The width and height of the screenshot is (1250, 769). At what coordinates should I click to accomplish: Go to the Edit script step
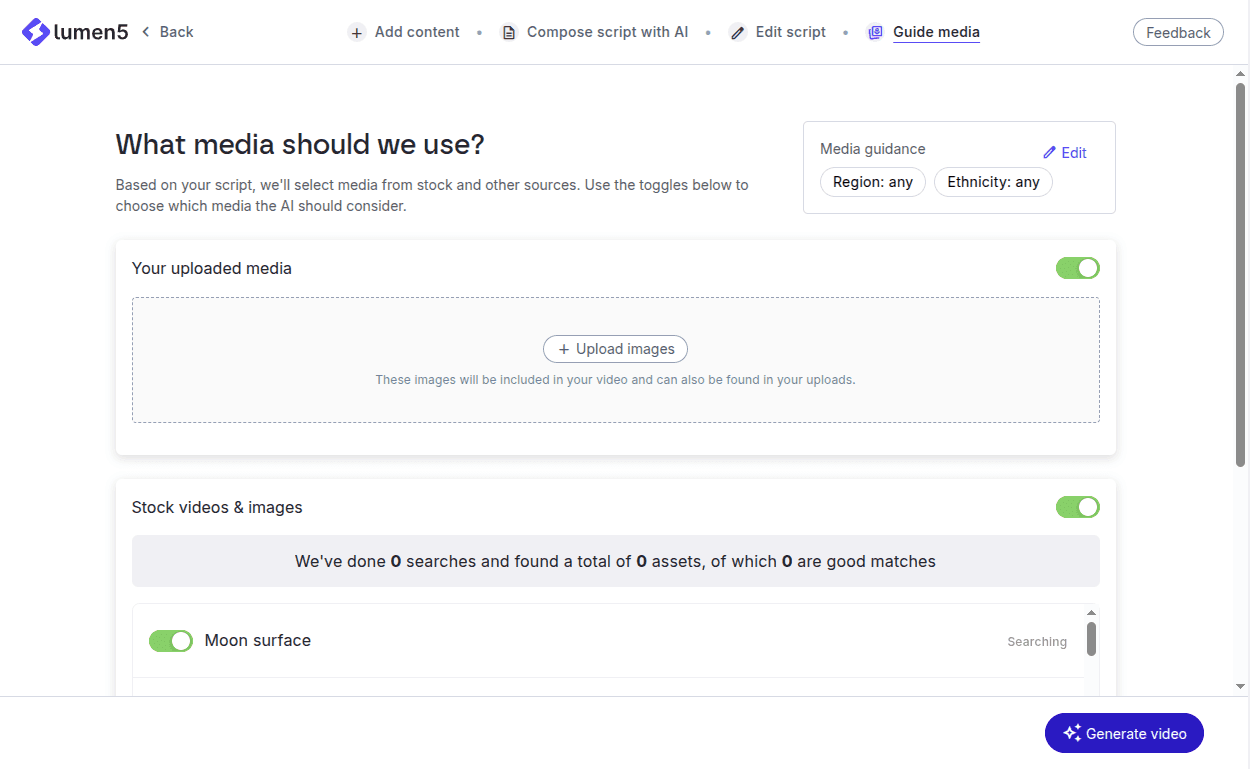(790, 32)
